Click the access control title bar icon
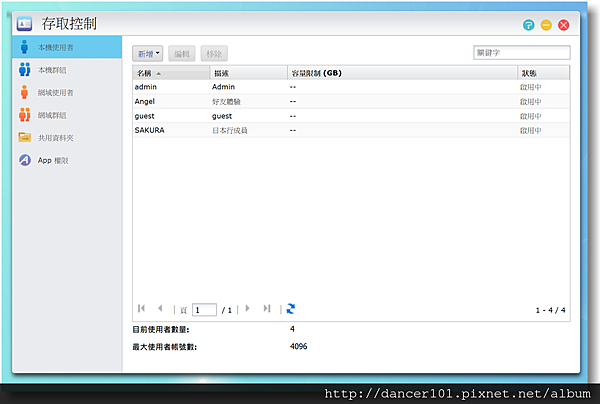The width and height of the screenshot is (600, 404). [24, 24]
